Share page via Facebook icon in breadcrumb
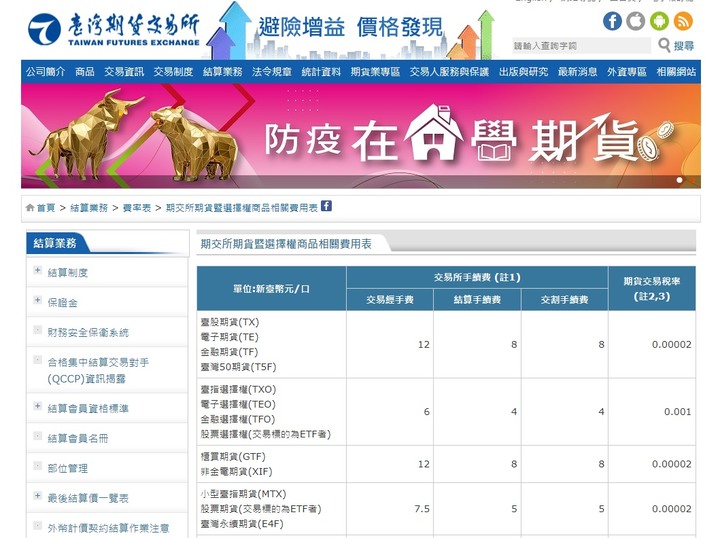This screenshot has width=720, height=538. [x=326, y=206]
